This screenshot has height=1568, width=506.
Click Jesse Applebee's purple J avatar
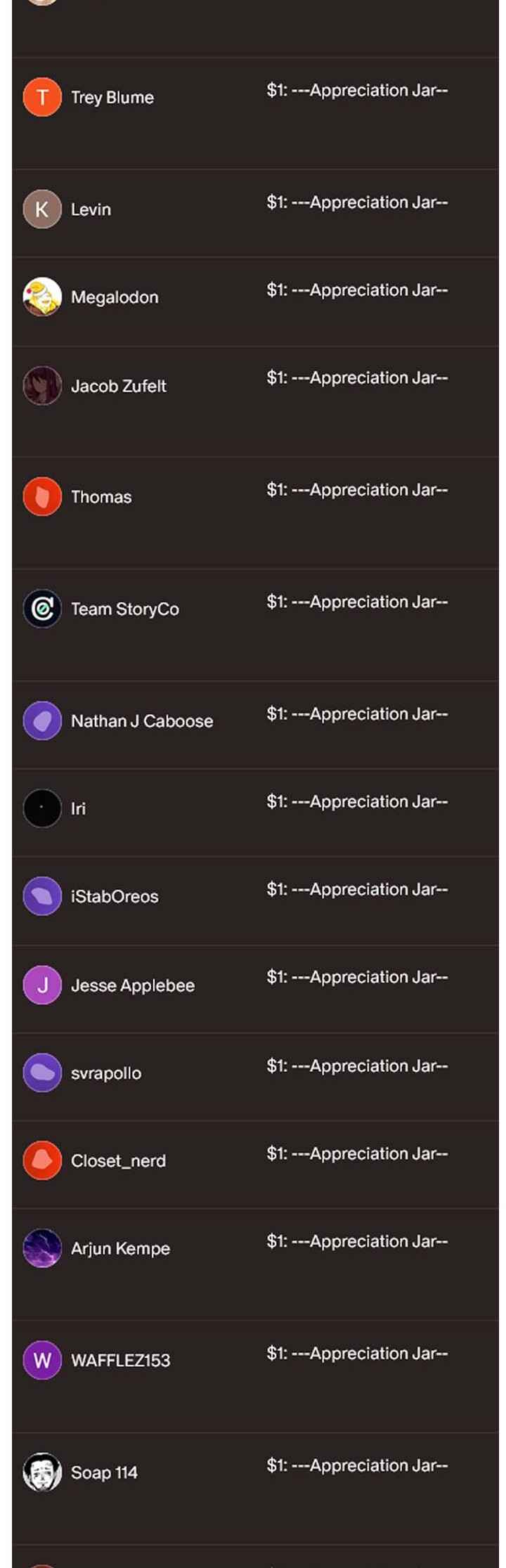pyautogui.click(x=42, y=985)
